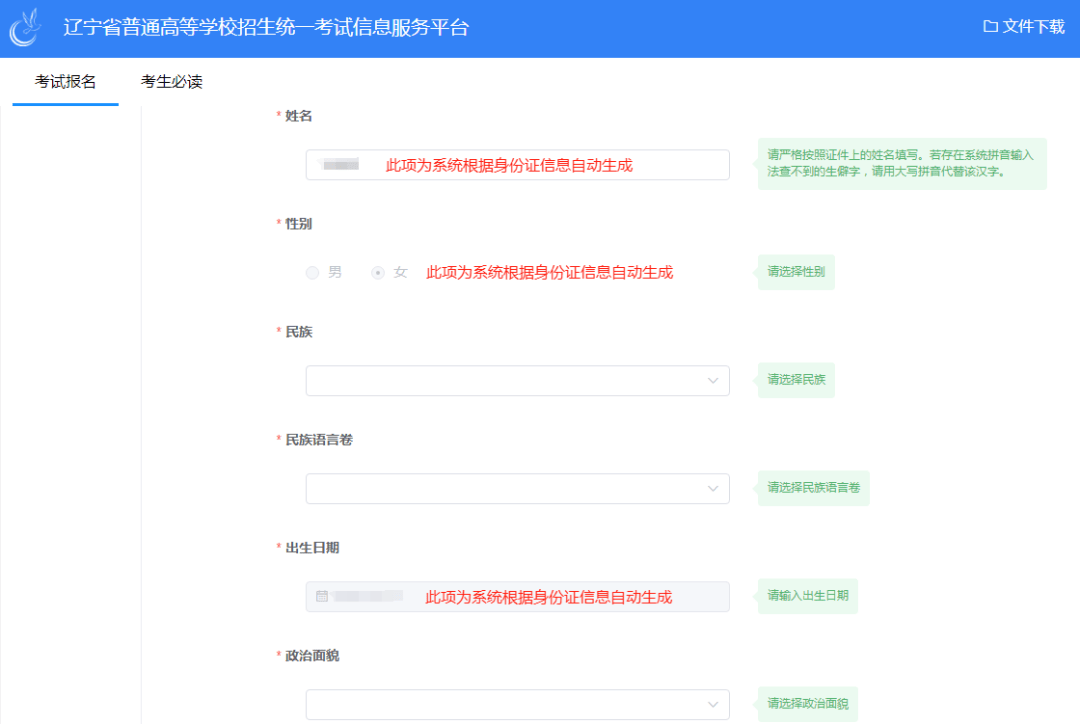Expand the 民族语言卷 dropdown
Viewport: 1080px width, 724px height.
(517, 489)
